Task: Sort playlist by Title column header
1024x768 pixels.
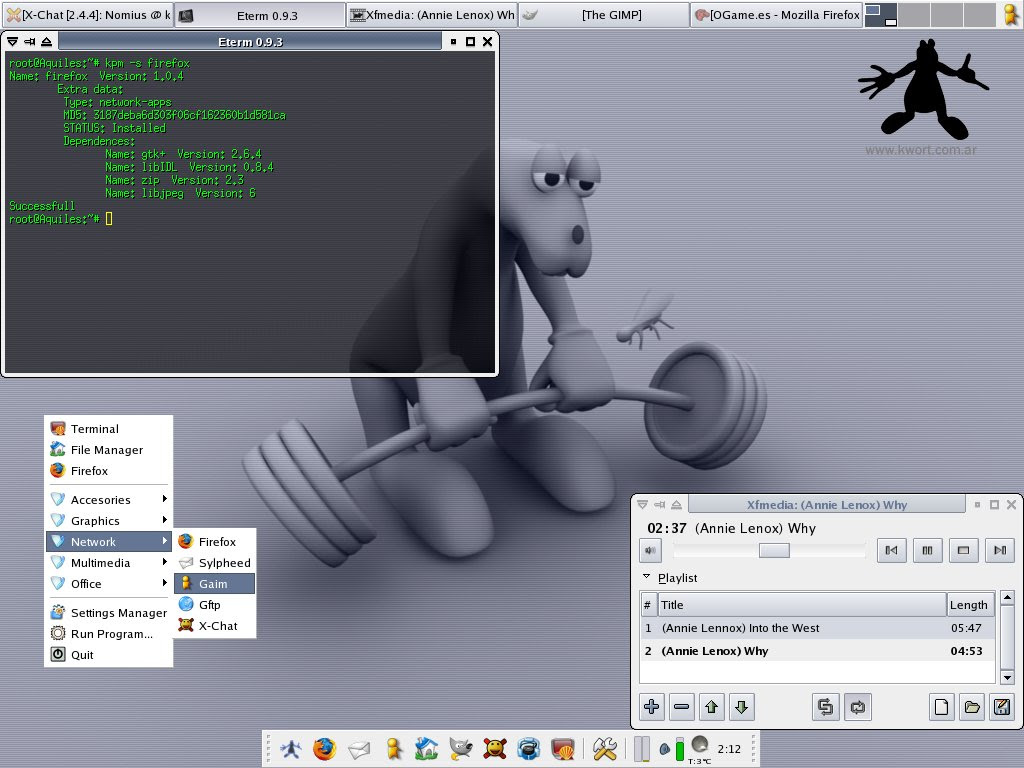Action: [x=801, y=605]
